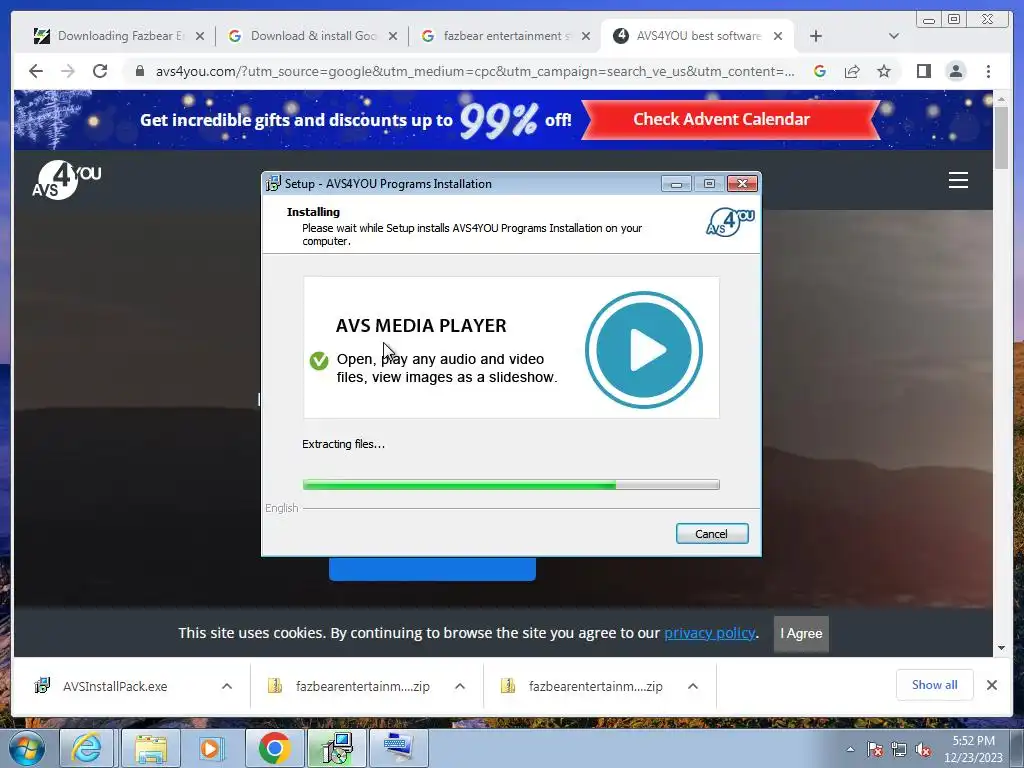Click the AVS4YOU logo on the website
Screen dimensions: 1024x768
click(x=67, y=180)
